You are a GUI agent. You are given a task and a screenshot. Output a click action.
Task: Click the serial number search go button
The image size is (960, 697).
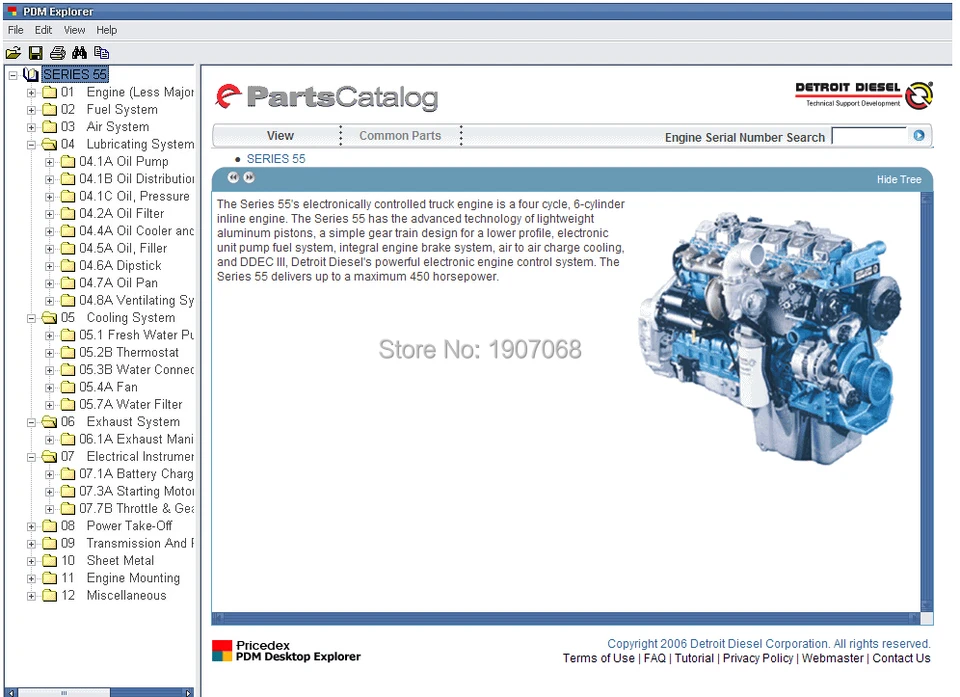(918, 135)
